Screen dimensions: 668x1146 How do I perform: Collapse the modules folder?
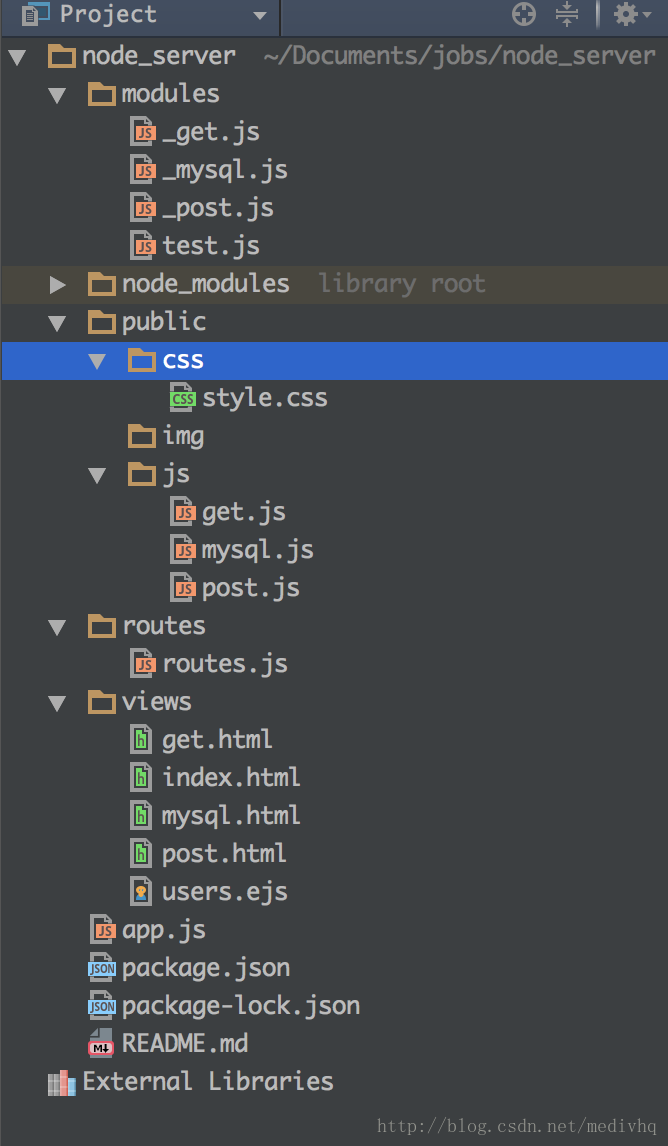point(57,95)
